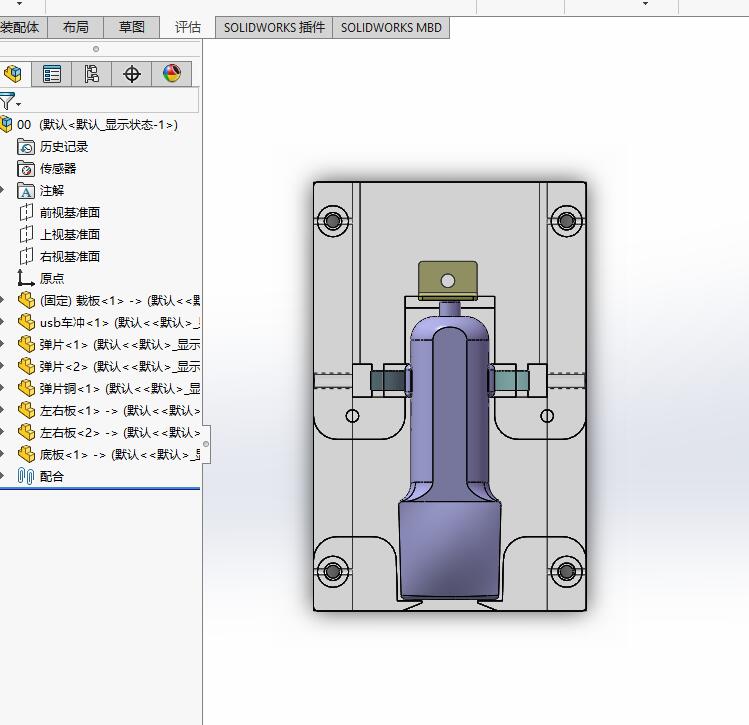Select the 注解 tree item
The image size is (749, 725).
52,191
